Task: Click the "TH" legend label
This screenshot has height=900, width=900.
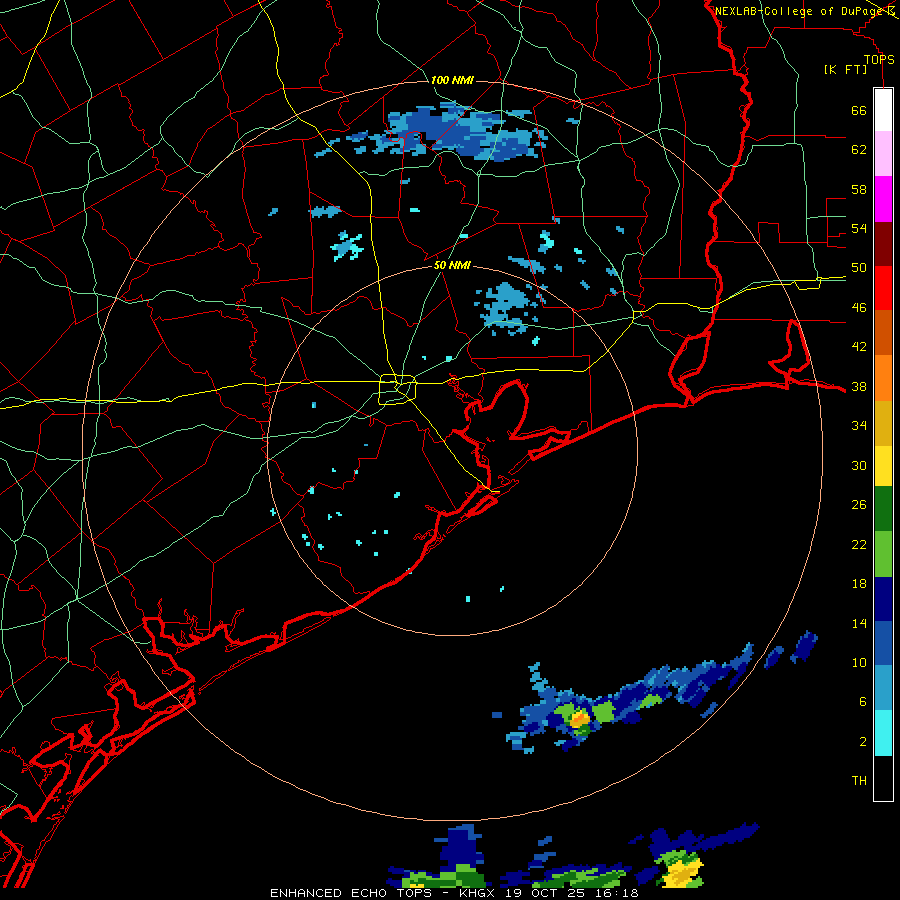Action: (859, 781)
